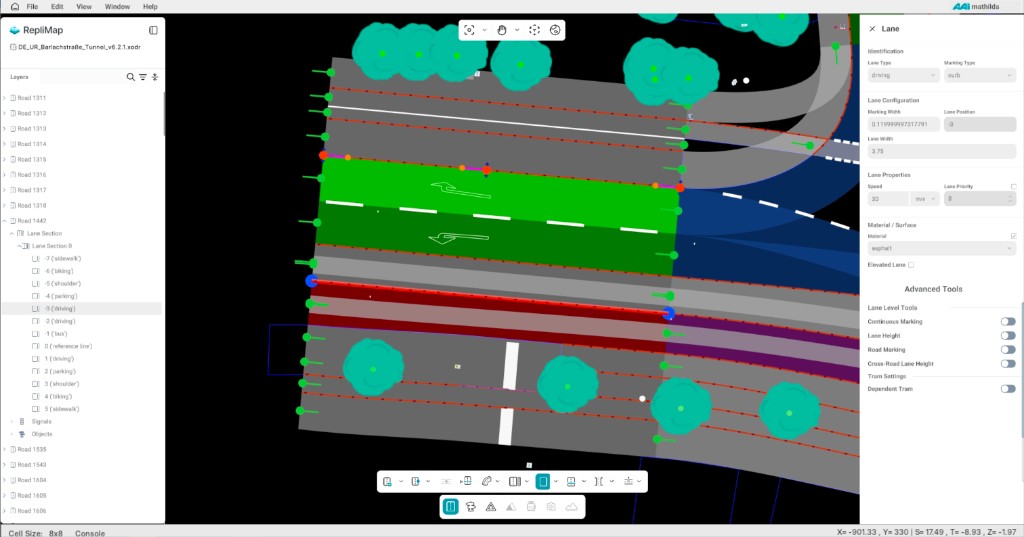Select the signals signpost mode icon
This screenshot has width=1024, height=537.
(470, 506)
